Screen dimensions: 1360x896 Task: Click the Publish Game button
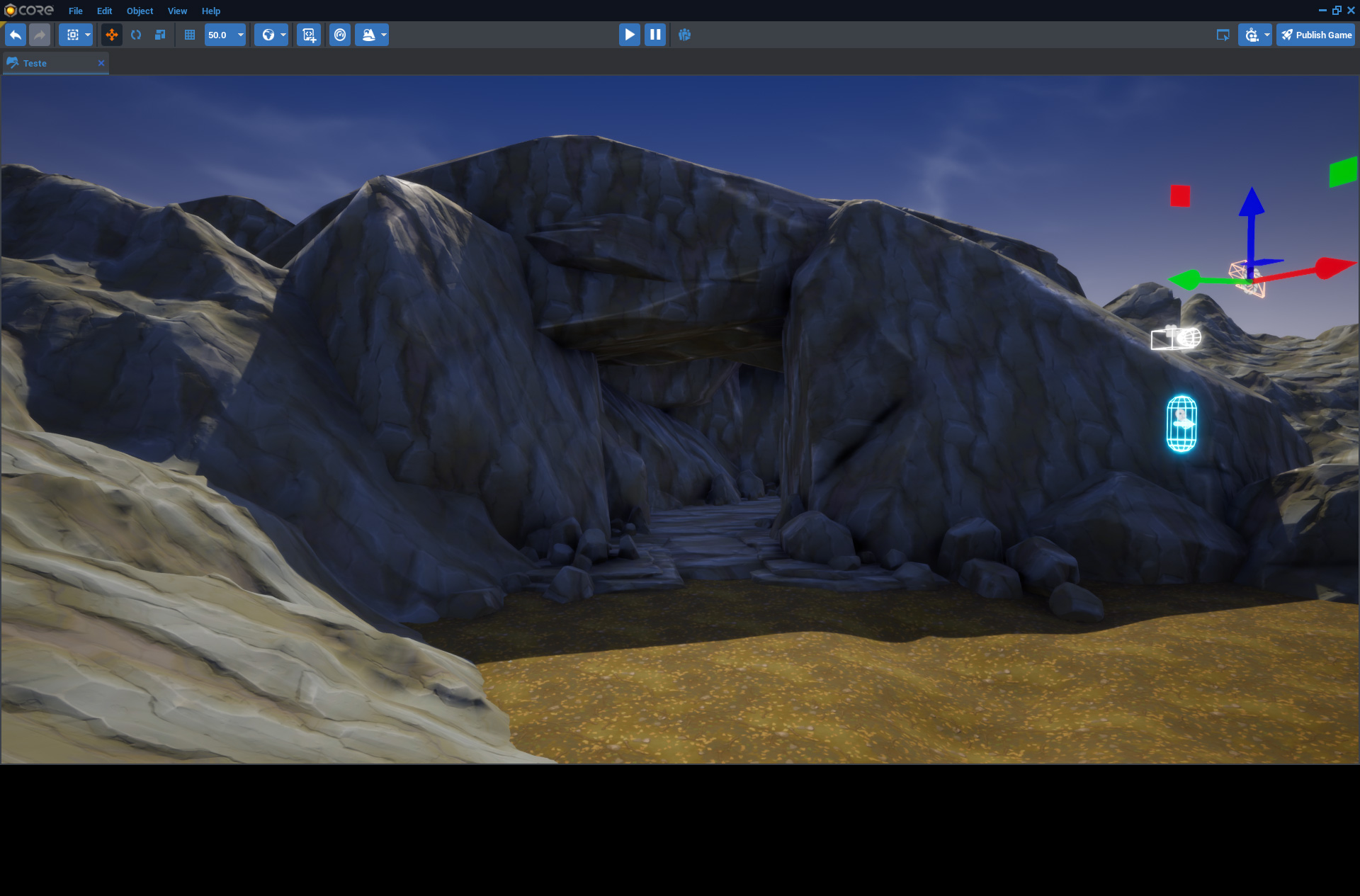[x=1316, y=35]
